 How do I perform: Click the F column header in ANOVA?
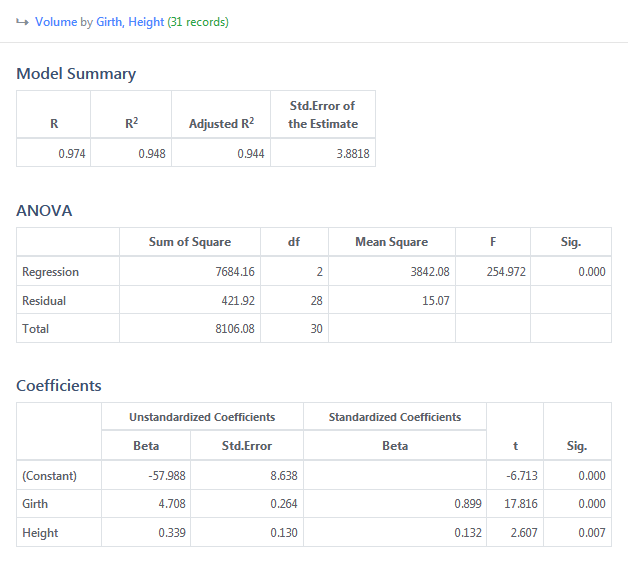coord(493,242)
